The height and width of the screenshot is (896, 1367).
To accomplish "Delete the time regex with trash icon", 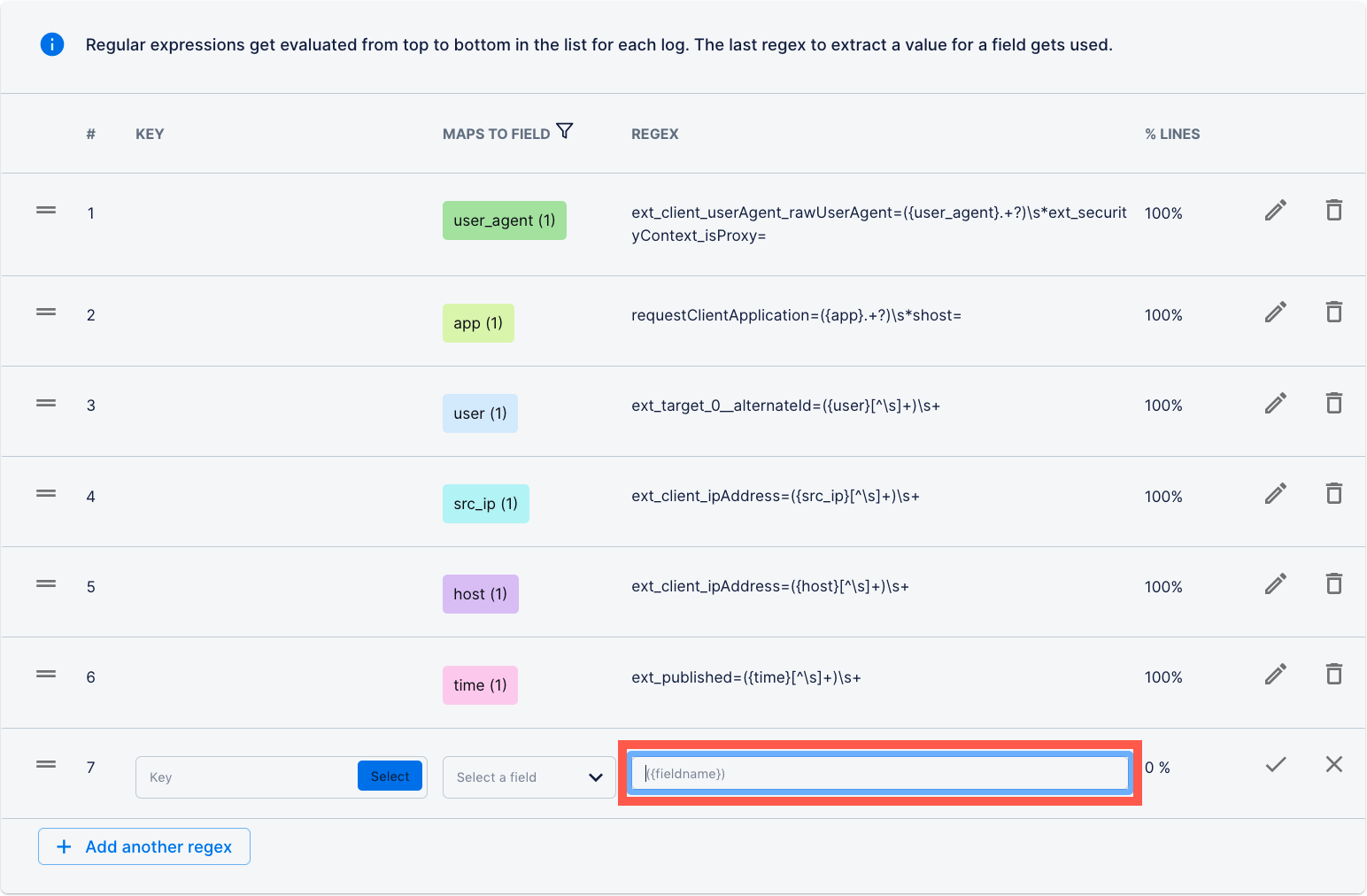I will coord(1334,674).
